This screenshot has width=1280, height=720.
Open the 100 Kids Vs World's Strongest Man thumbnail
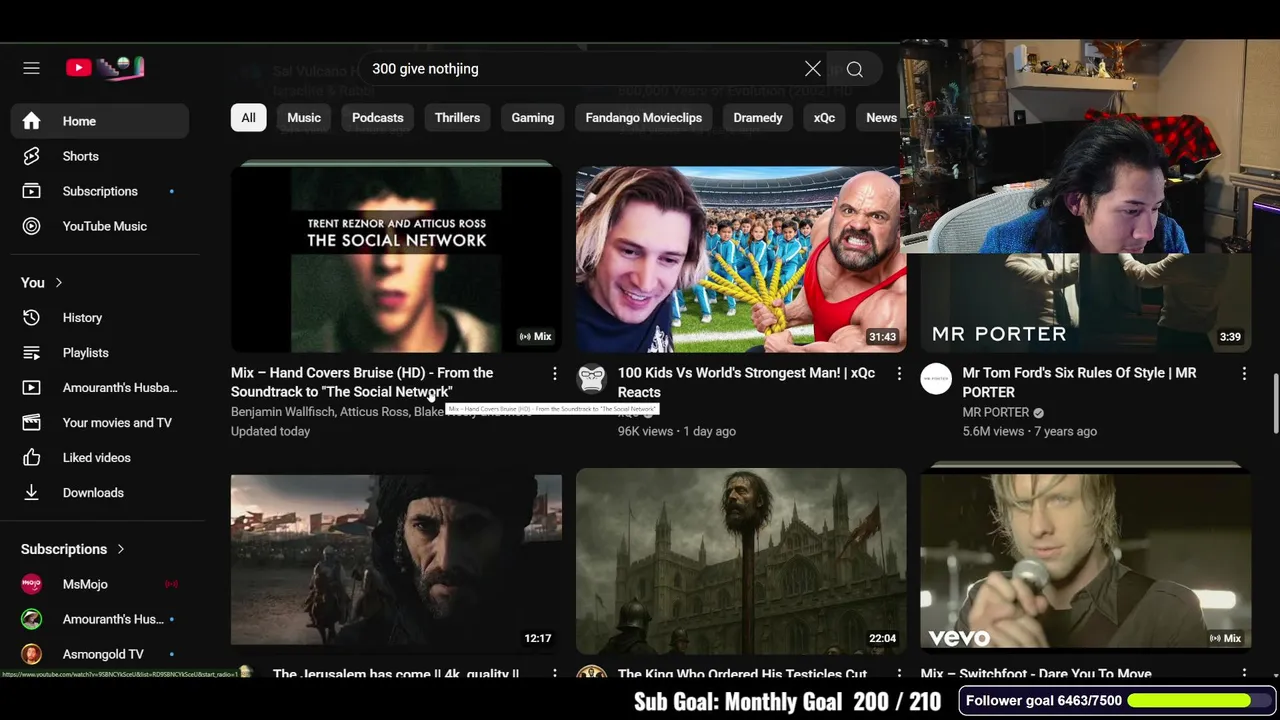click(x=741, y=259)
